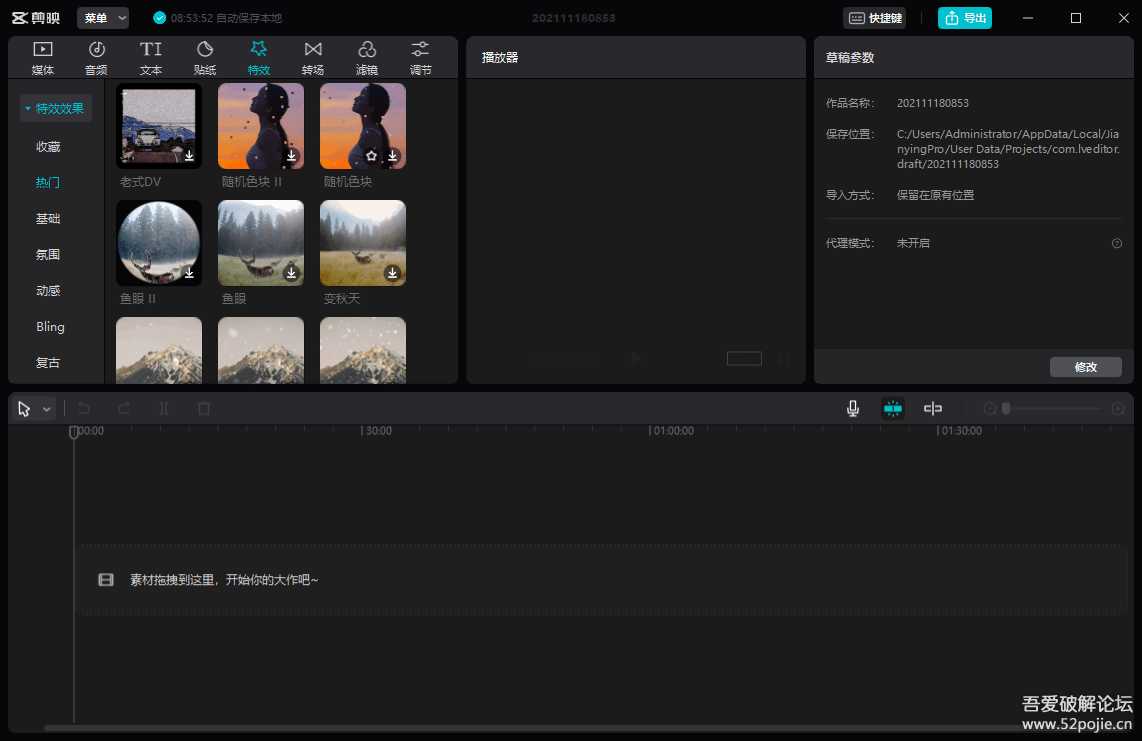Select the 转场 (Transitions) panel
This screenshot has width=1142, height=741.
pos(312,56)
